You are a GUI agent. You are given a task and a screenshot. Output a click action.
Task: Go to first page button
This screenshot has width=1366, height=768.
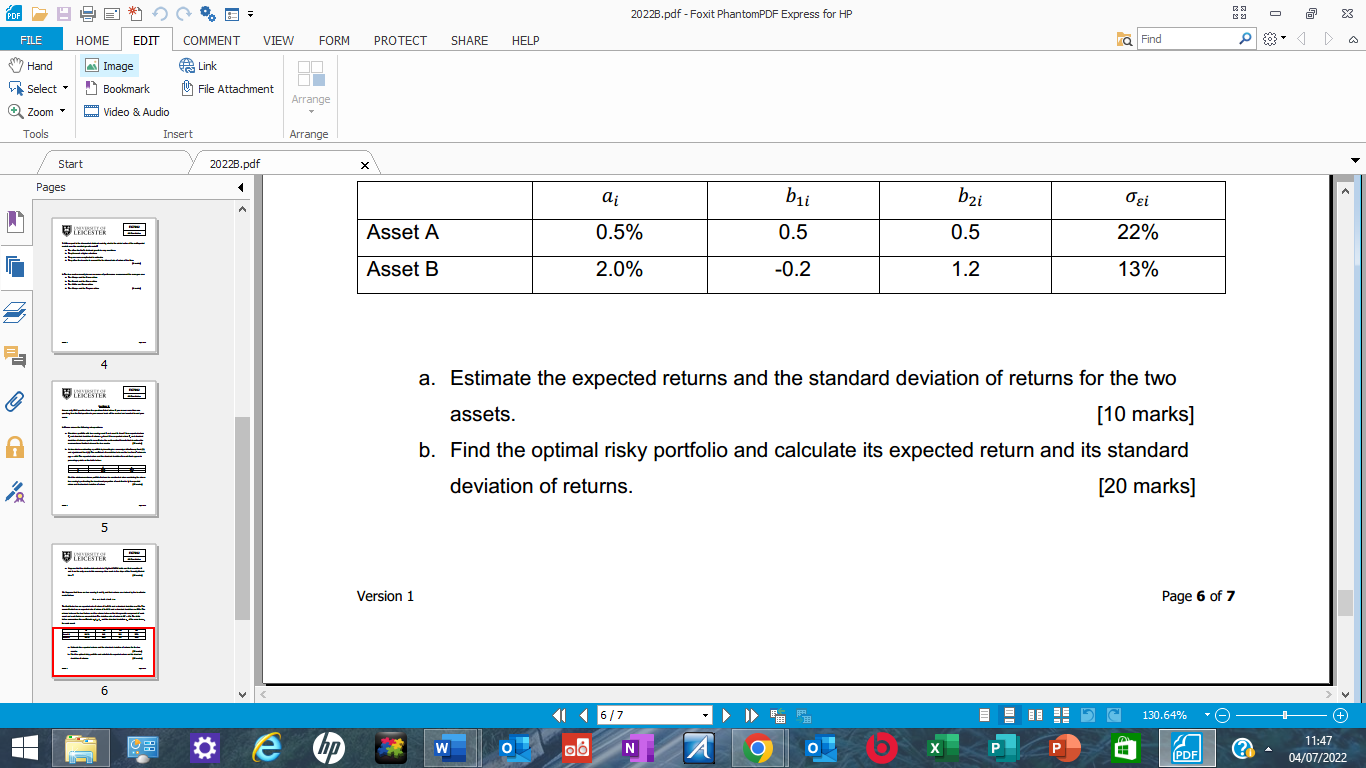[x=561, y=716]
